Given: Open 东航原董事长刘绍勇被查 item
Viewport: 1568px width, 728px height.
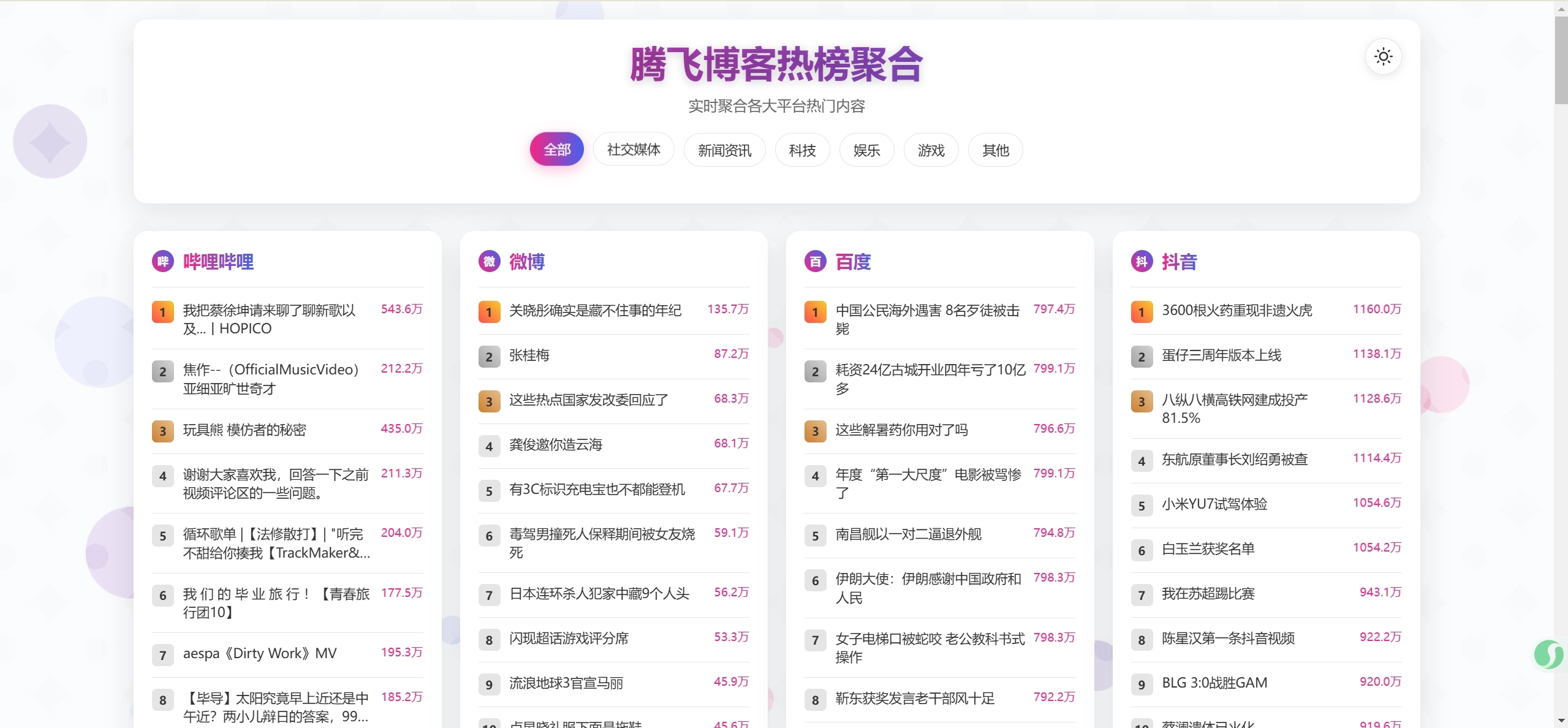Looking at the screenshot, I should point(1266,460).
